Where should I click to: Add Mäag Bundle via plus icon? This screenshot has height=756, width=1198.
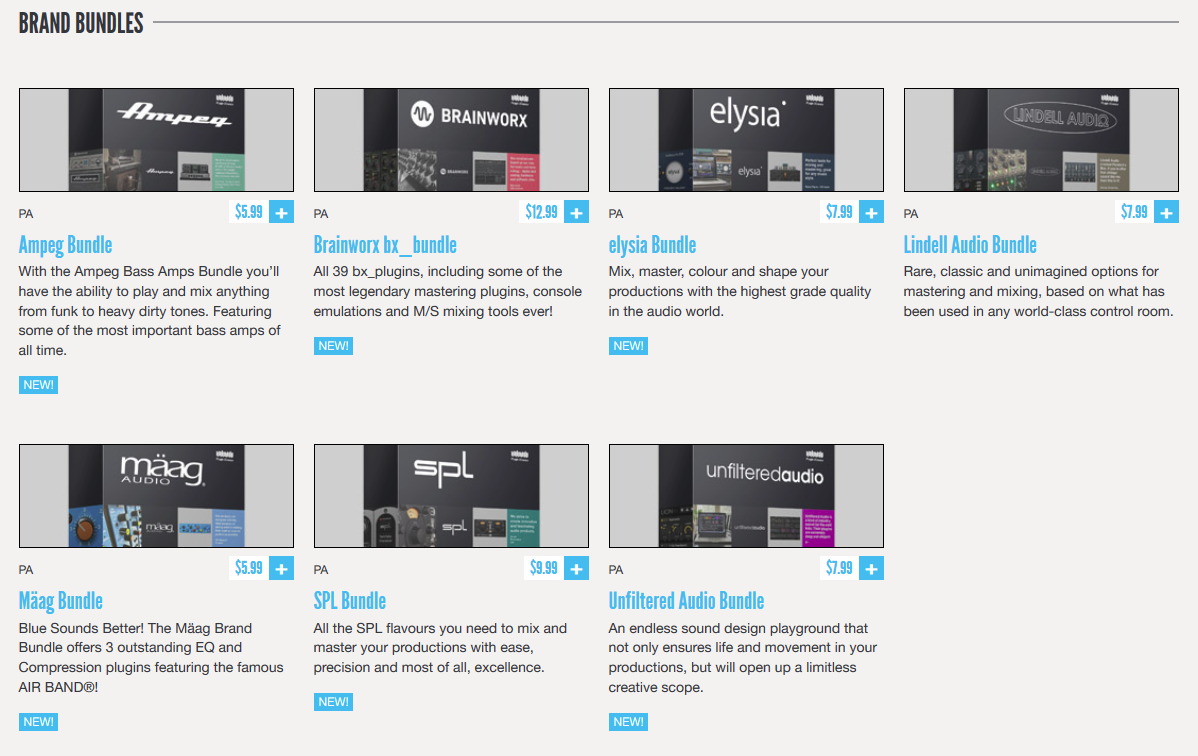(281, 568)
